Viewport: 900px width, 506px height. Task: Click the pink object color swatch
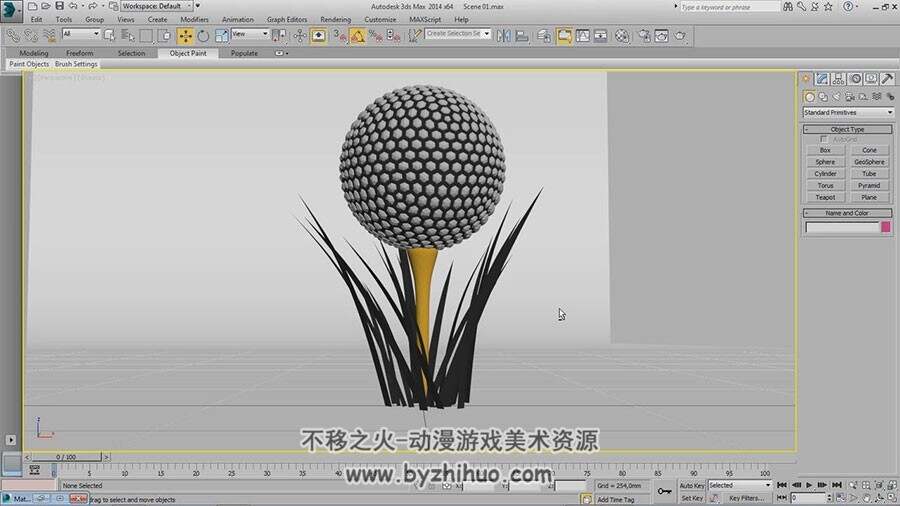[886, 227]
